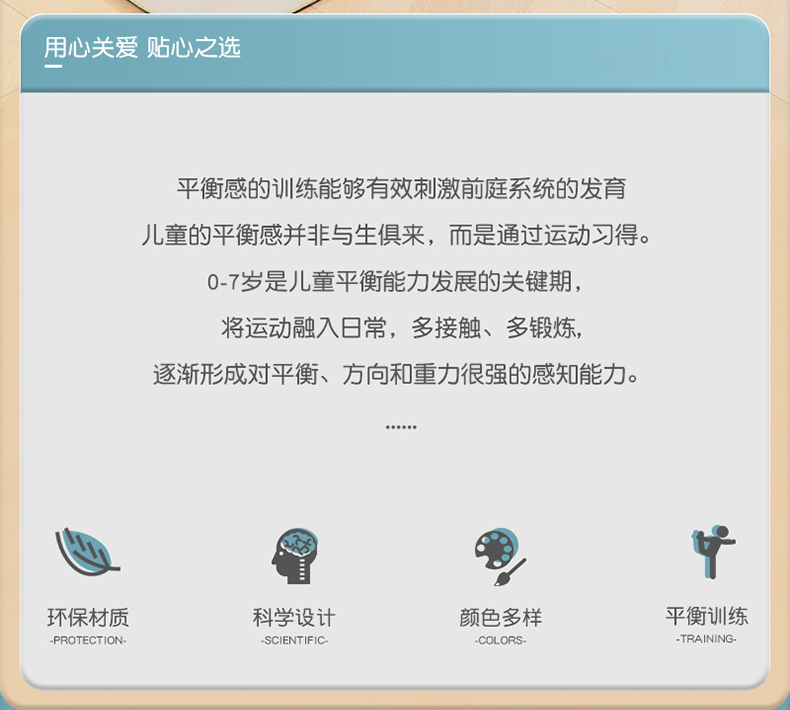Select the 科学设计 label
Screen dimensions: 790x710
pyautogui.click(x=294, y=617)
